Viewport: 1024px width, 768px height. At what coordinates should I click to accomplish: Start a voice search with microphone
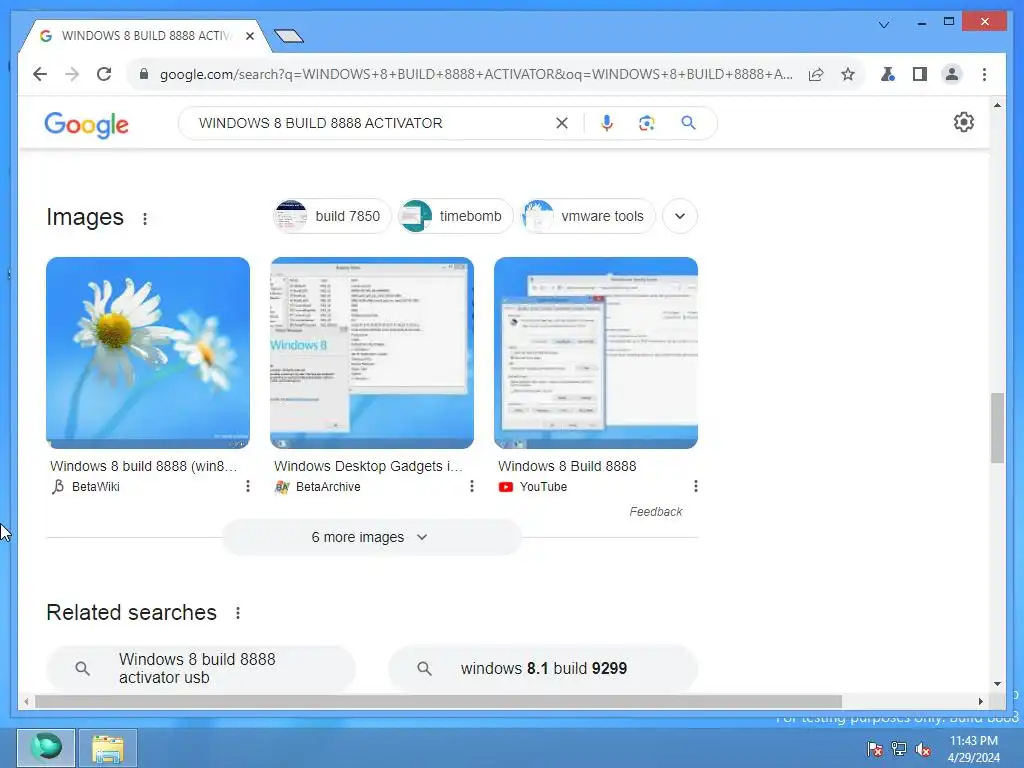[x=607, y=123]
